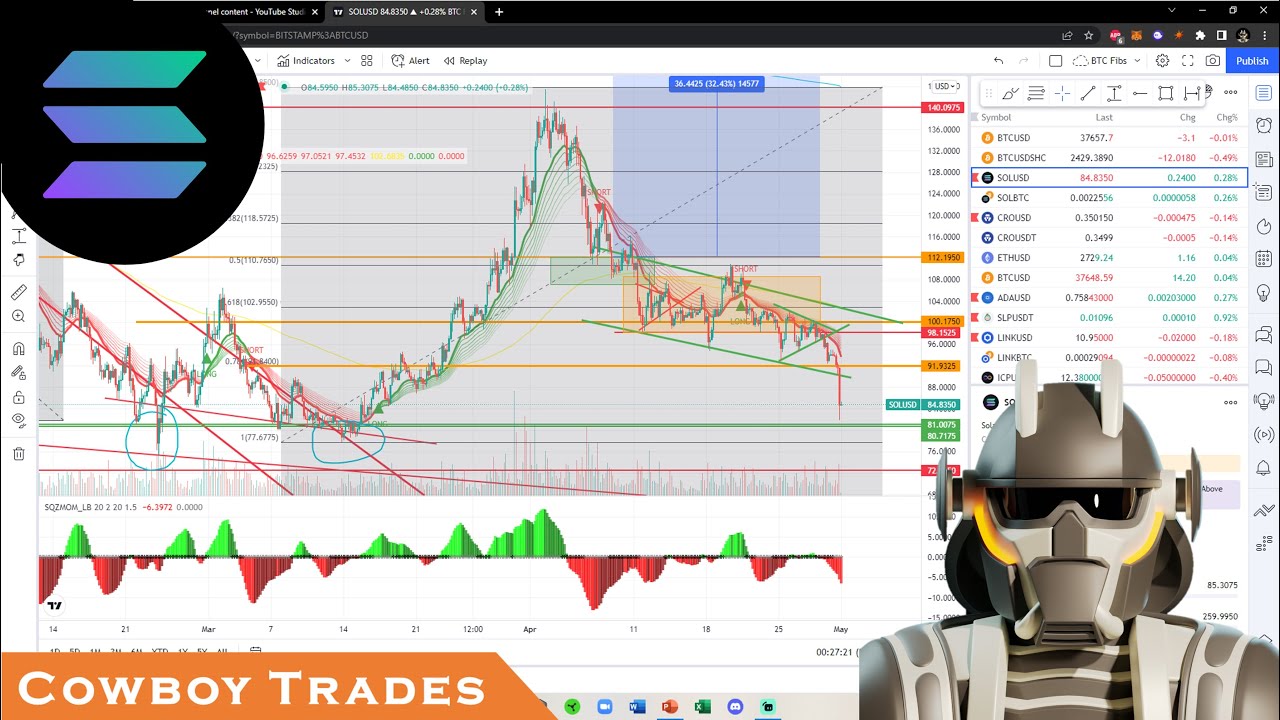Enter fullscreen chart mode
This screenshot has width=1280, height=720.
point(1187,60)
